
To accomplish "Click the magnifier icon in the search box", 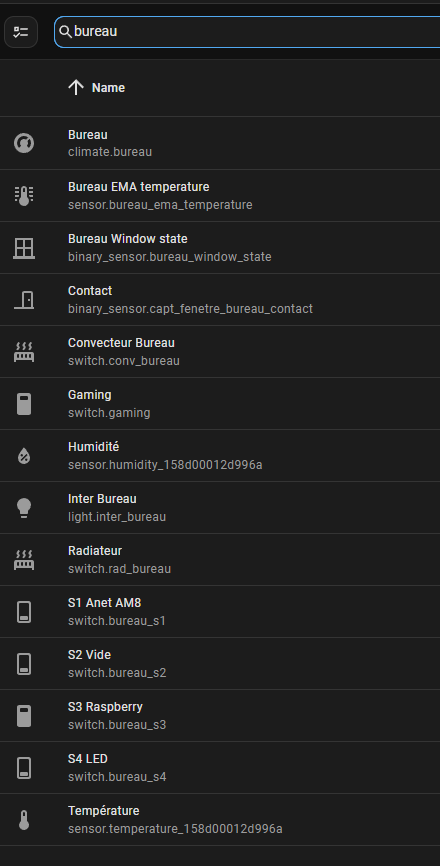I will [65, 32].
